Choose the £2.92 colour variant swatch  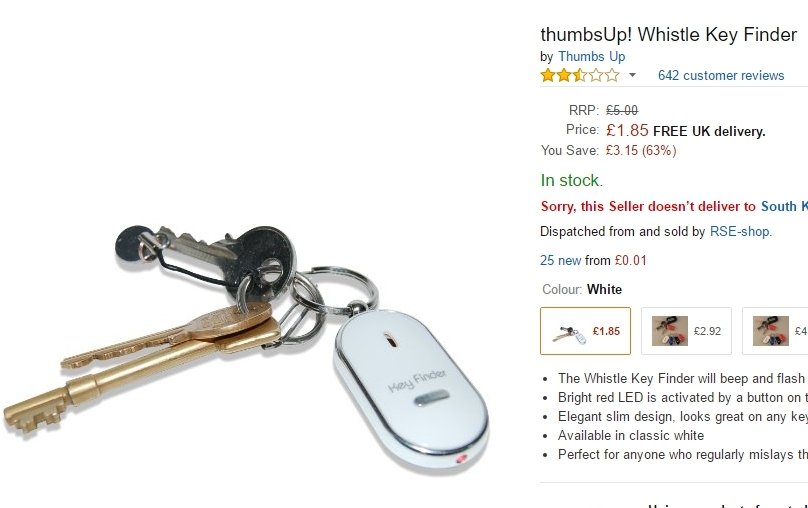click(686, 331)
